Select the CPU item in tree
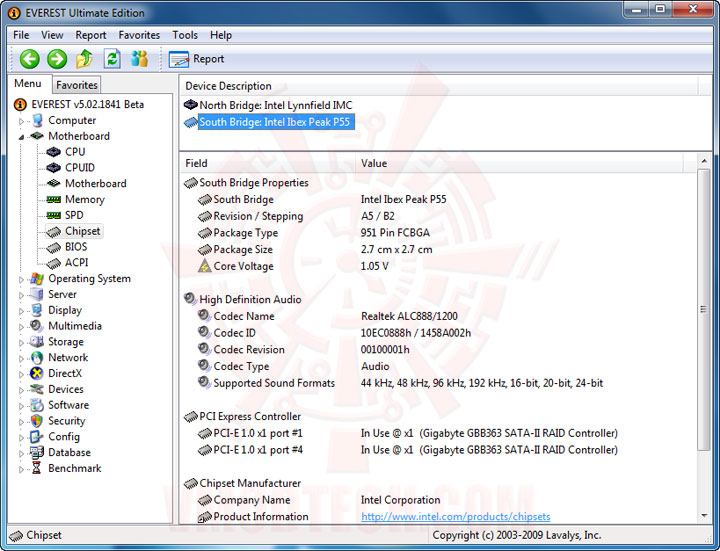The height and width of the screenshot is (551, 720). tap(75, 152)
